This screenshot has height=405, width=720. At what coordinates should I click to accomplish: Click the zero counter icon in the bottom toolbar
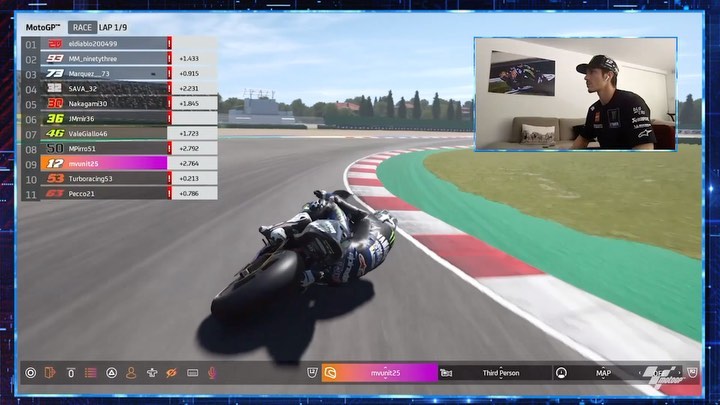pos(71,373)
